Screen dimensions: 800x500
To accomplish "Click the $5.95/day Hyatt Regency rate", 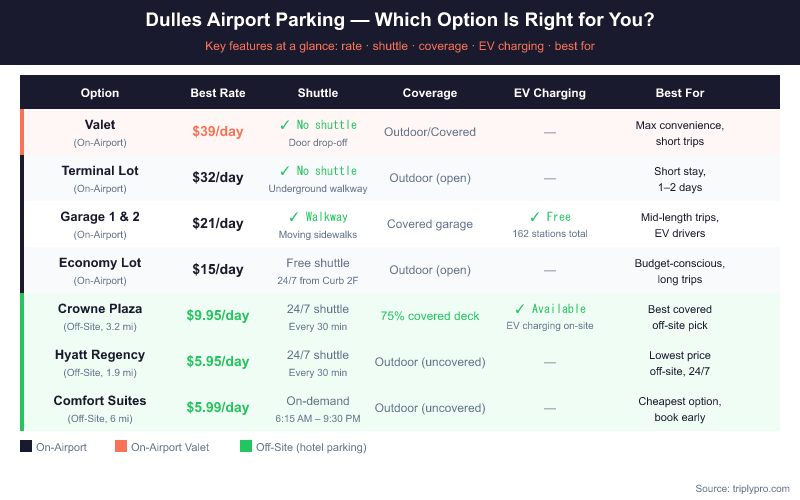I will click(218, 362).
